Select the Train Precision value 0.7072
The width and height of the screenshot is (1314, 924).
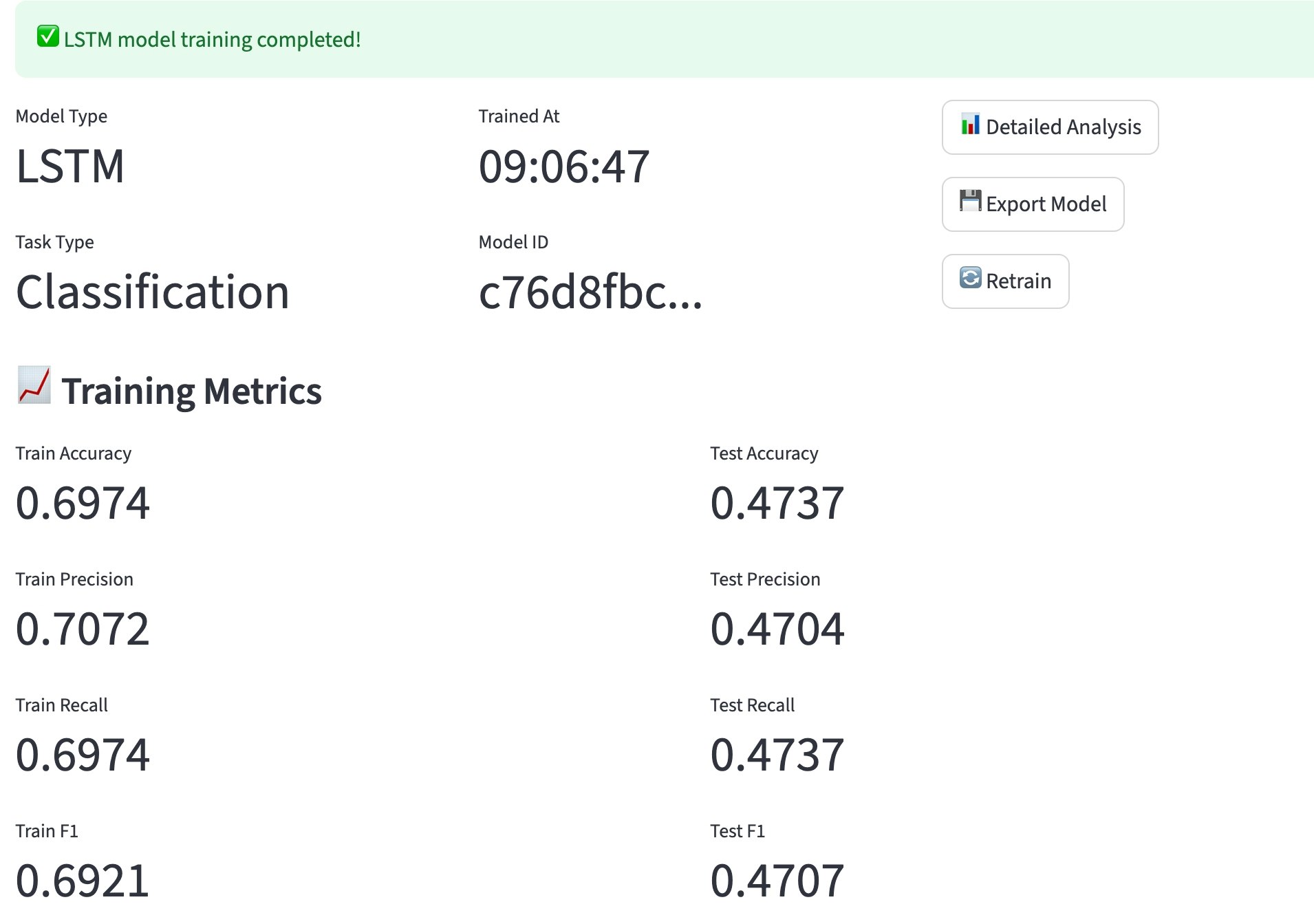82,628
